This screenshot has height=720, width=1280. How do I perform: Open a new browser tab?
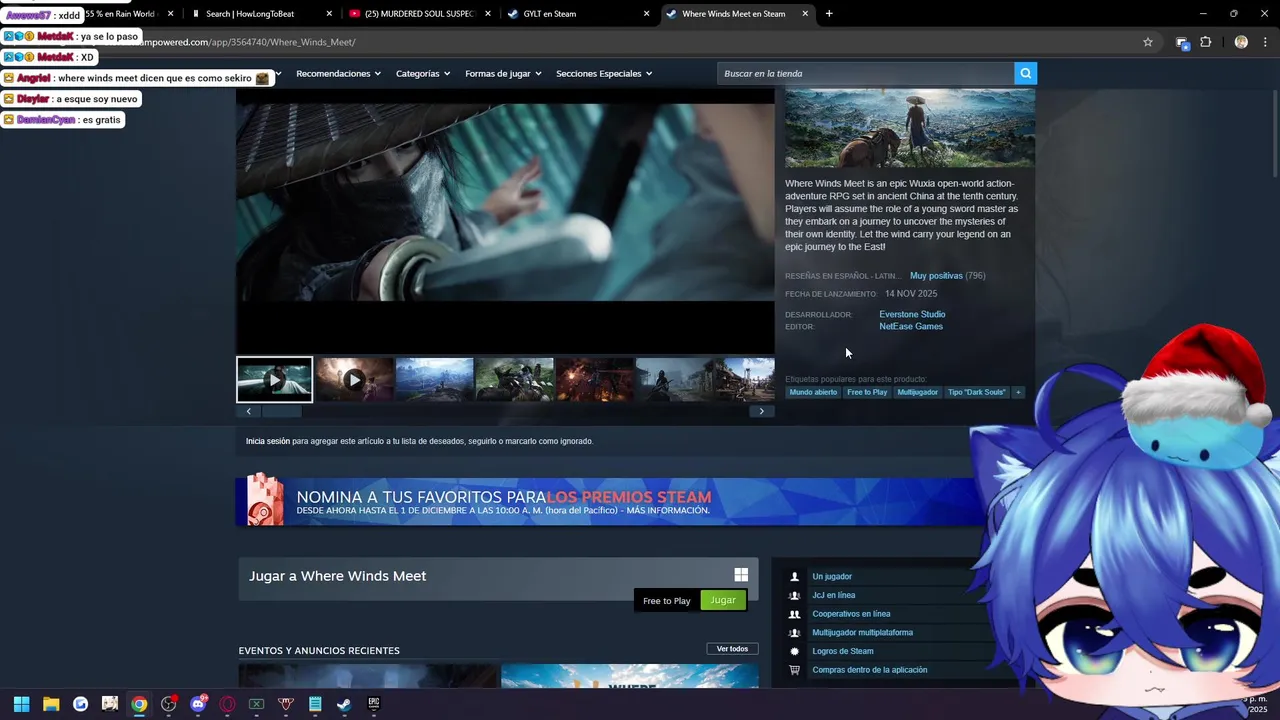pyautogui.click(x=829, y=14)
